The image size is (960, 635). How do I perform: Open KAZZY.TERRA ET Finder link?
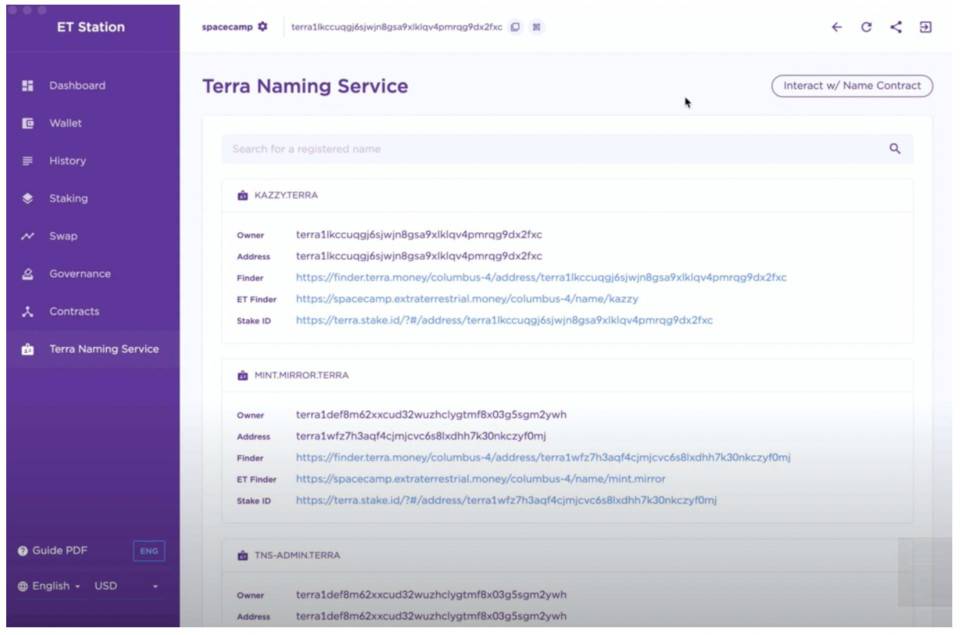click(x=467, y=299)
